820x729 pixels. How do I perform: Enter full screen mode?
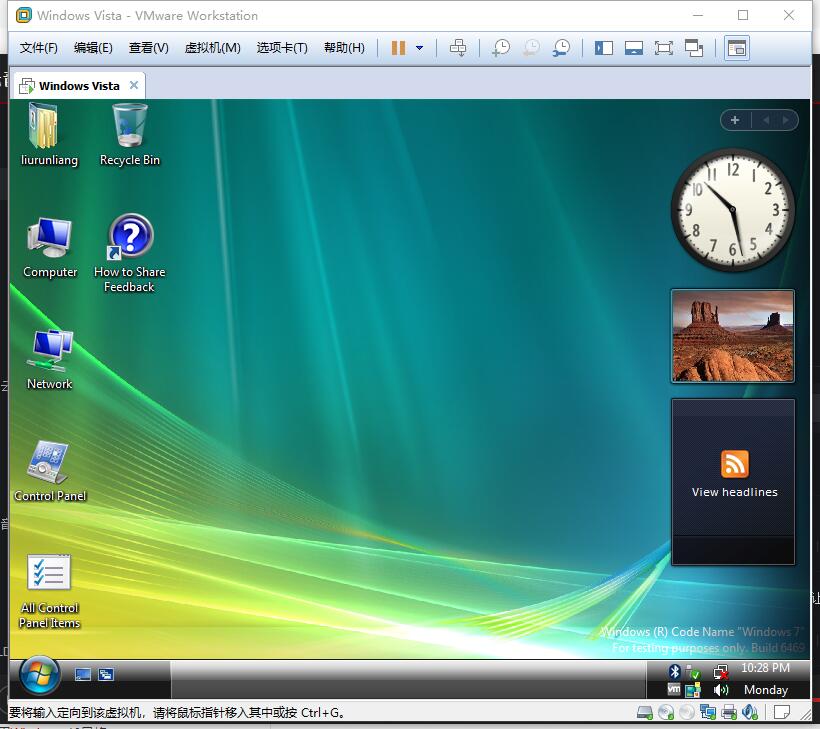click(664, 48)
